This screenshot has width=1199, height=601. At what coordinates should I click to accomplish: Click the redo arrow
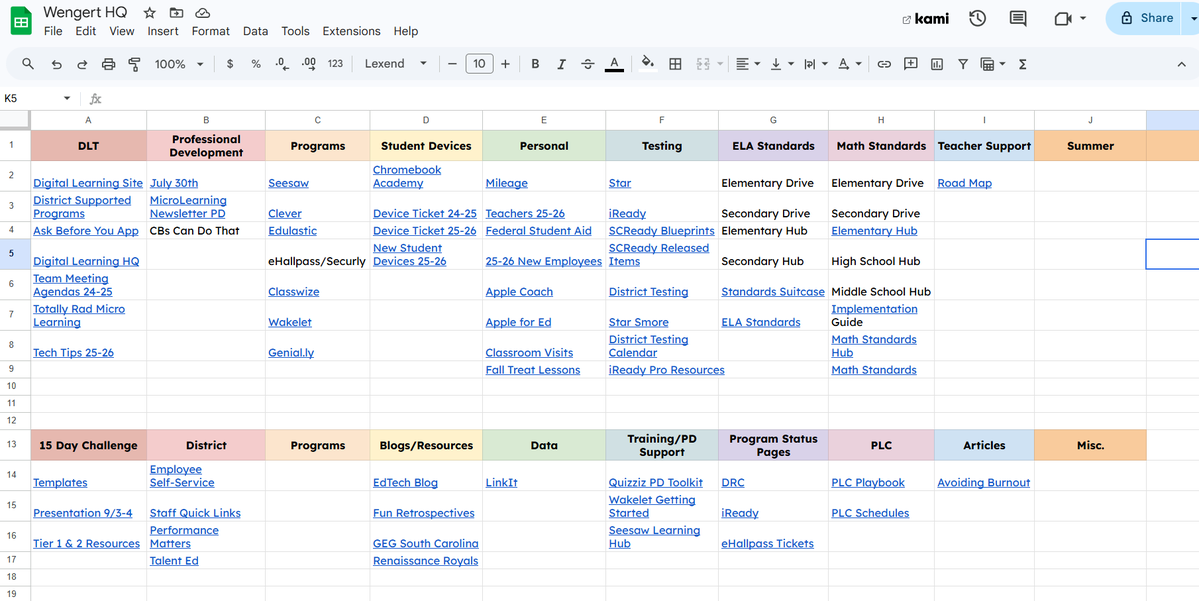(x=83, y=64)
